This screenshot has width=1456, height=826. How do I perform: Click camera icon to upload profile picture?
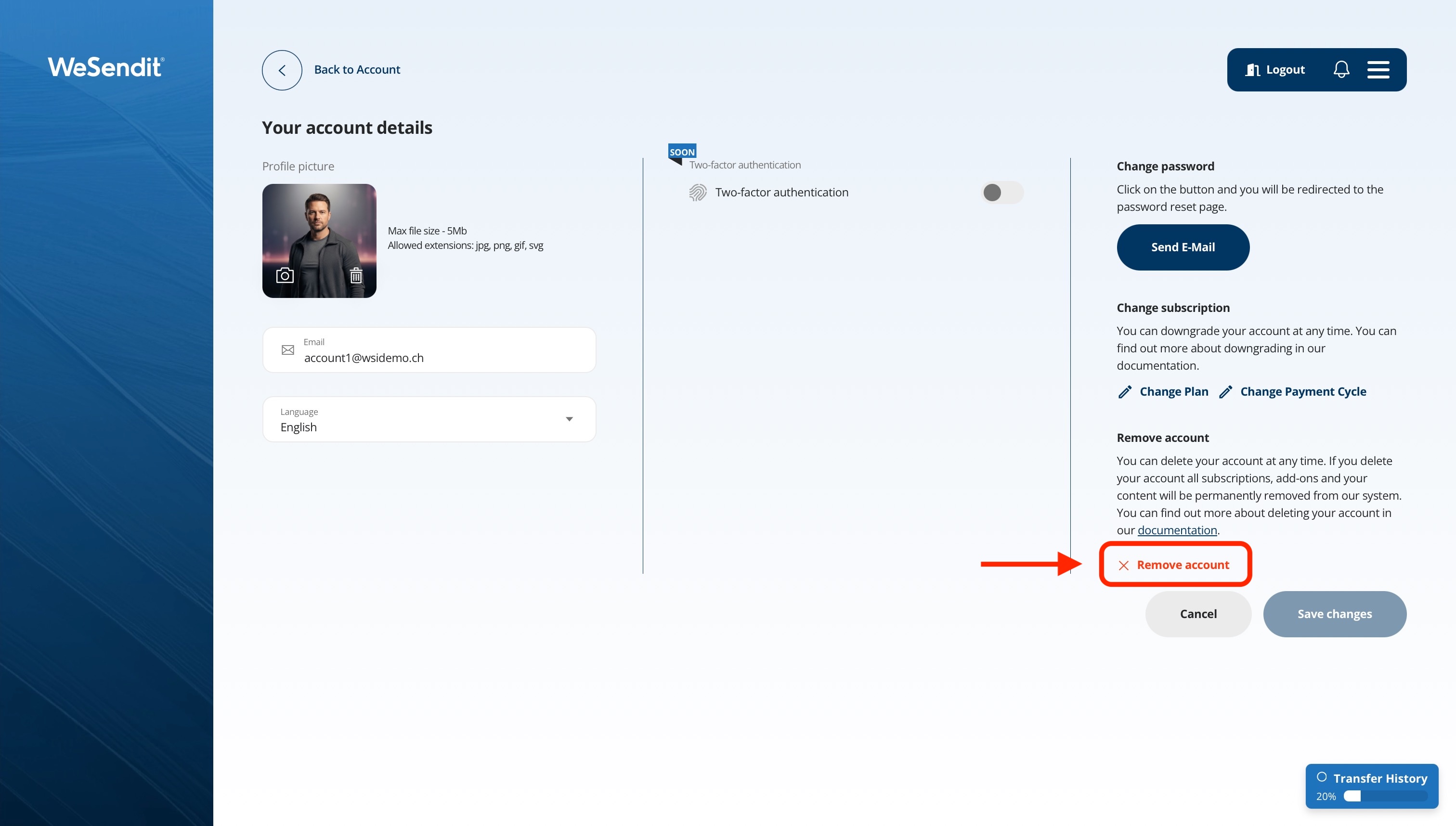[284, 276]
